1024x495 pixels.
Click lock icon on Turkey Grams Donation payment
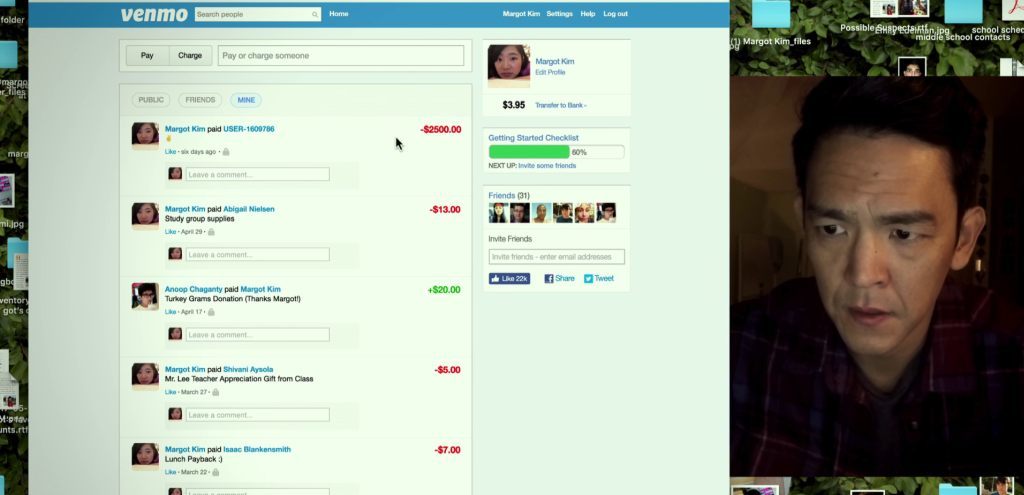click(x=211, y=312)
